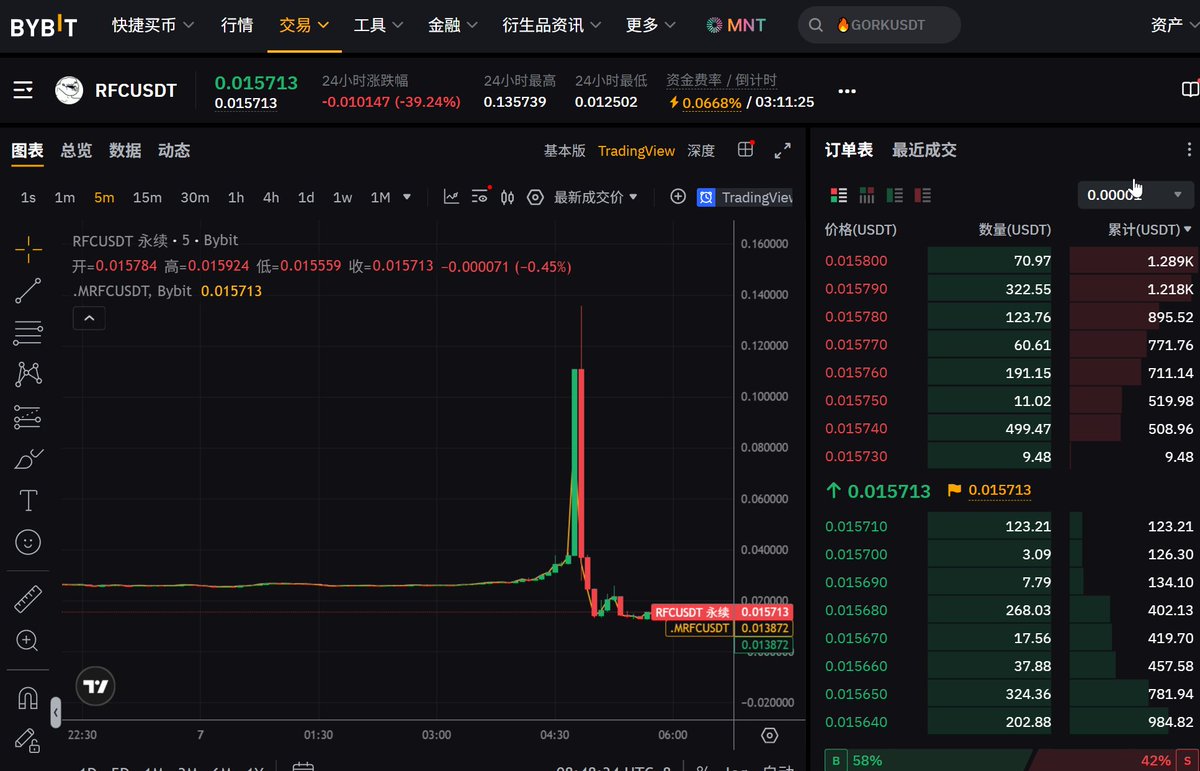1200x771 pixels.
Task: Open the chart settings hexagon icon
Action: (x=535, y=197)
